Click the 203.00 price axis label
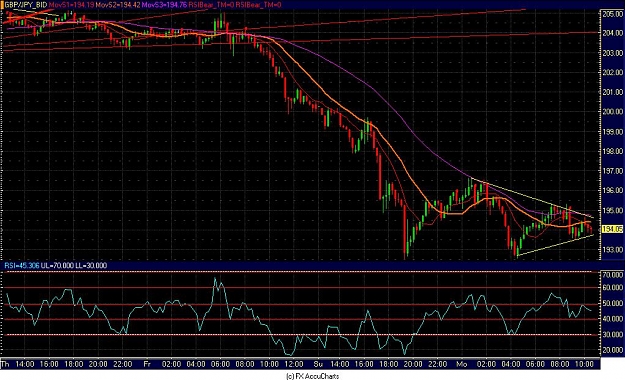This screenshot has width=625, height=380. point(612,53)
